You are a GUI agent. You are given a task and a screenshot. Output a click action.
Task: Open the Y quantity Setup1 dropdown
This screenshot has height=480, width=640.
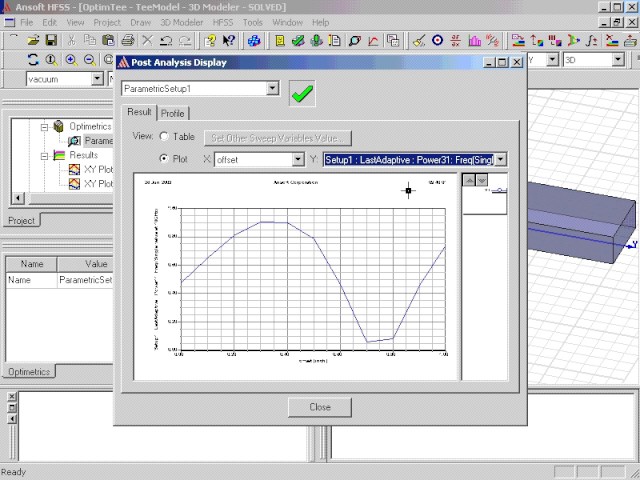[x=501, y=159]
